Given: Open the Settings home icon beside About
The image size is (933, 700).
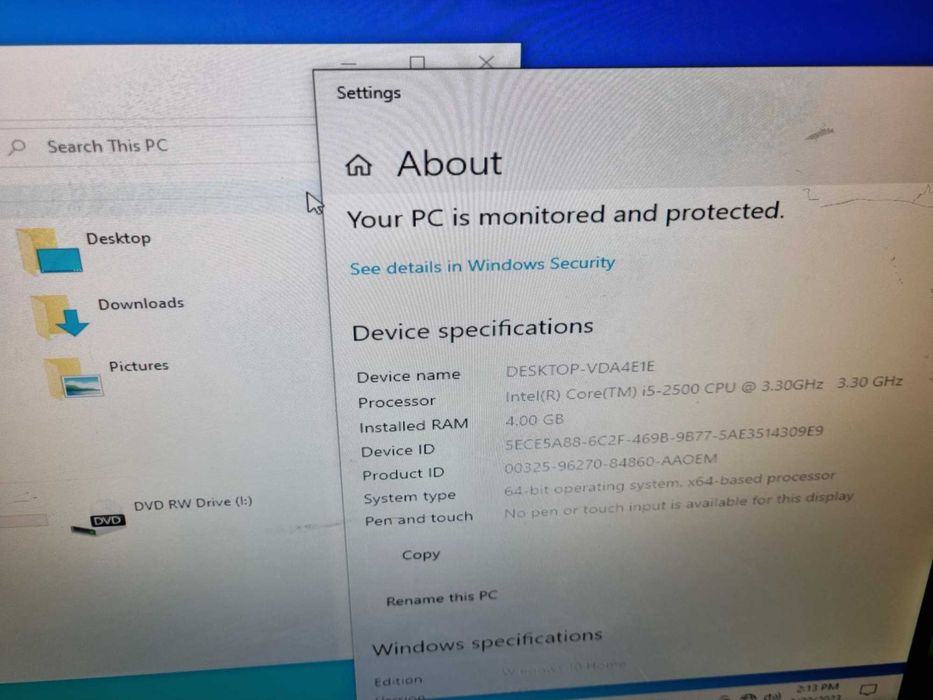Looking at the screenshot, I should 359,165.
